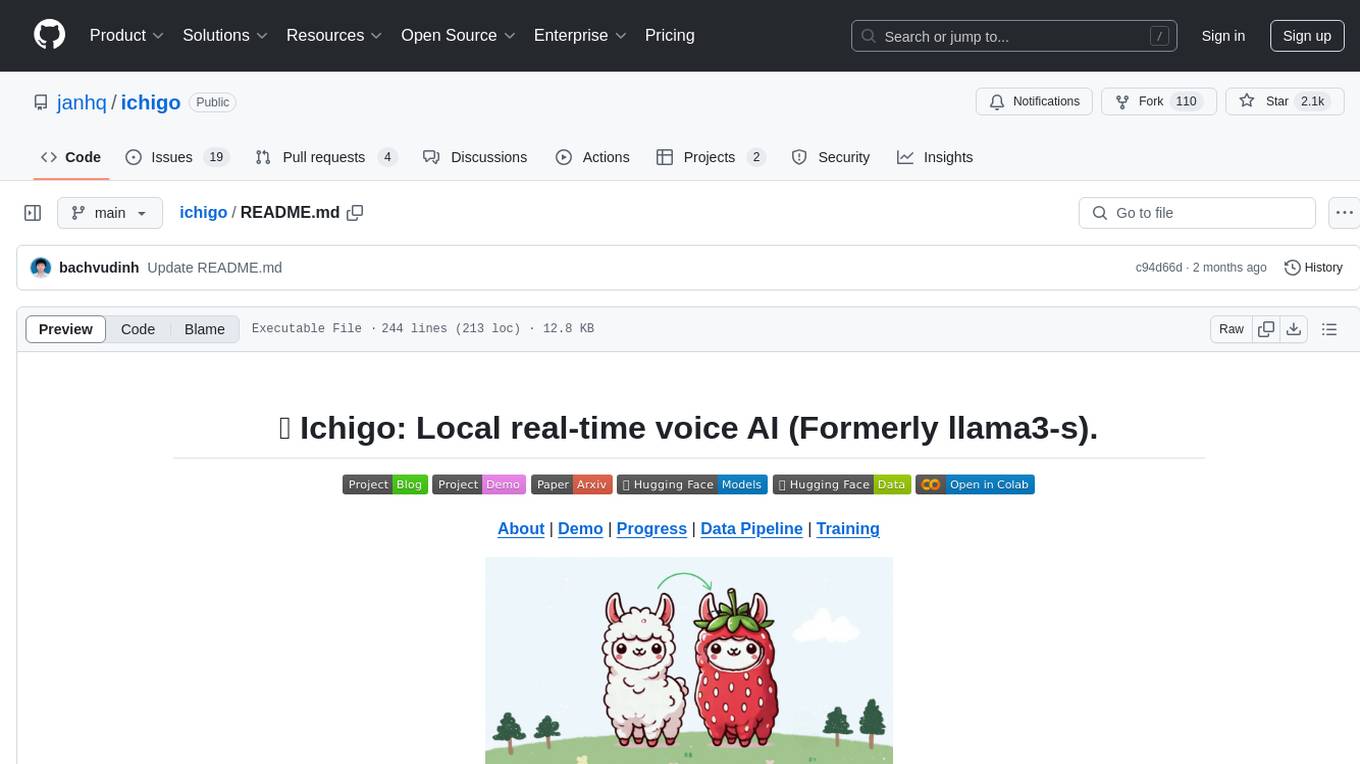
Task: Open the Insights tab
Action: coord(935,157)
